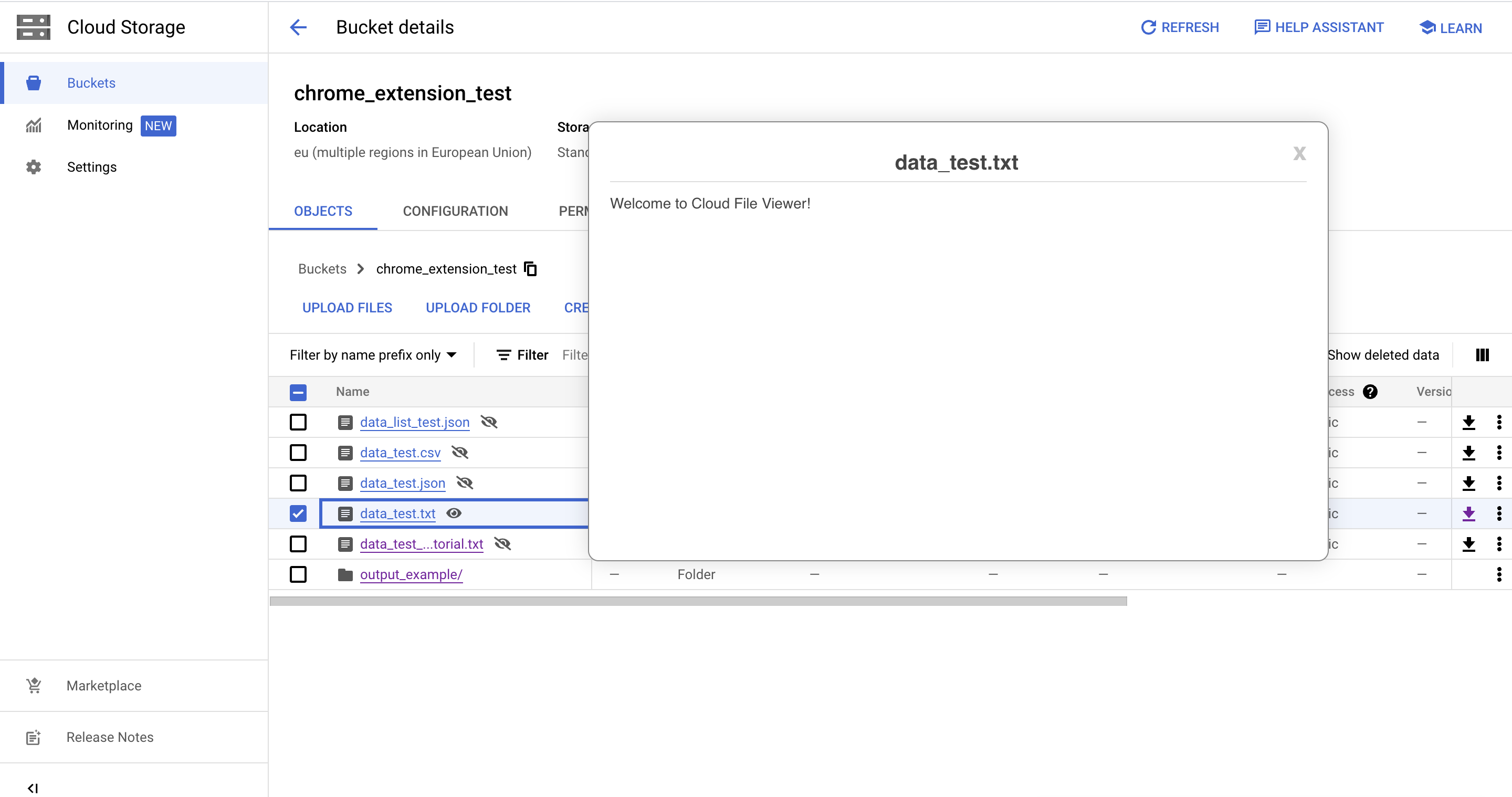Viewport: 1512px width, 797px height.
Task: Click the horizontal scrollbar below the table
Action: (x=698, y=601)
